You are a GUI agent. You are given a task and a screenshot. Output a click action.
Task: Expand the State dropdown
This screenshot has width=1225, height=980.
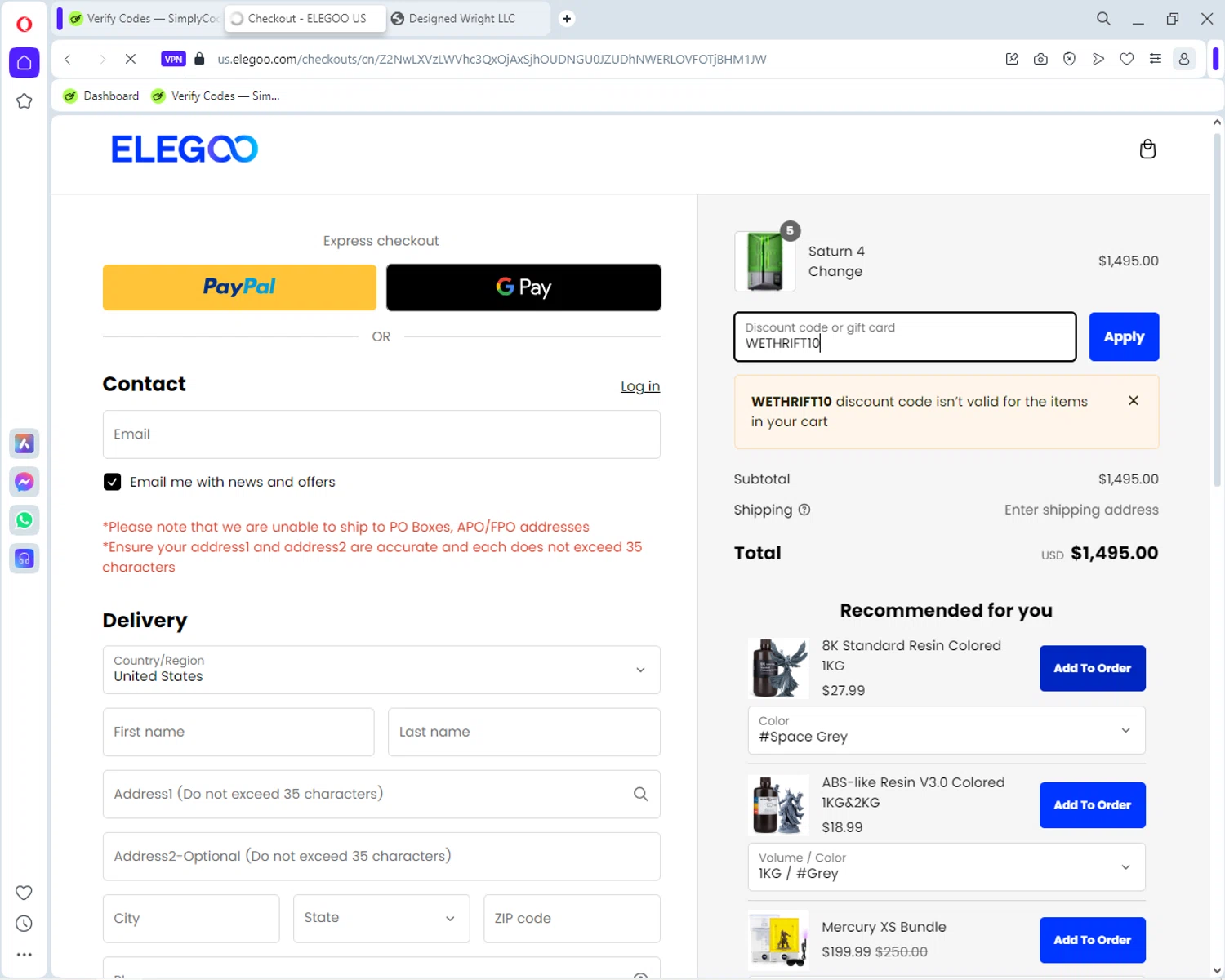coord(381,918)
